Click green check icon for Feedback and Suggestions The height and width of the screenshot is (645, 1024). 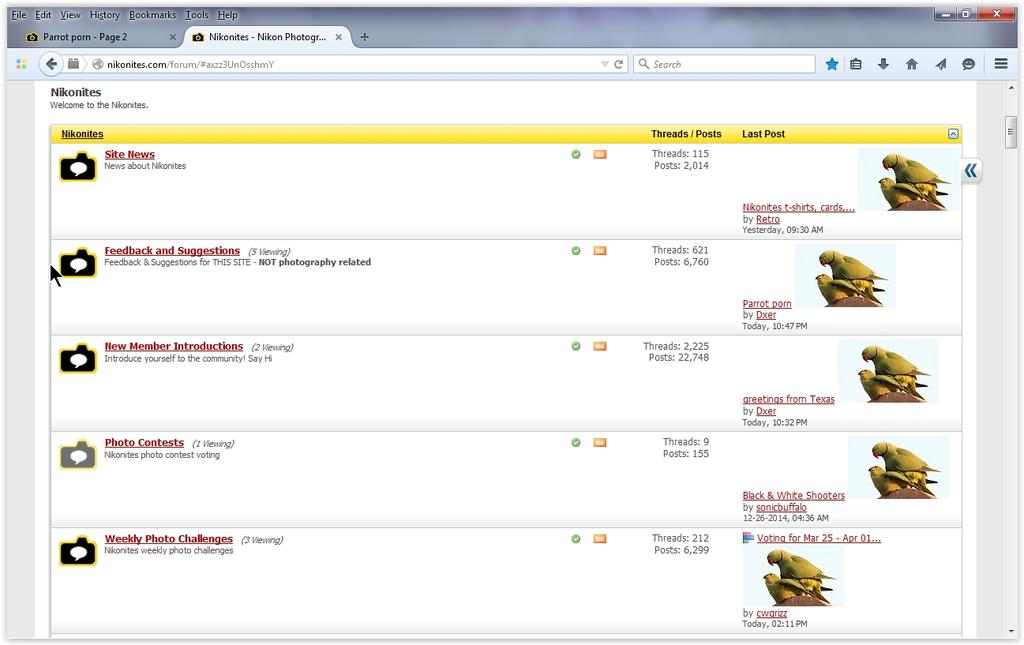576,250
